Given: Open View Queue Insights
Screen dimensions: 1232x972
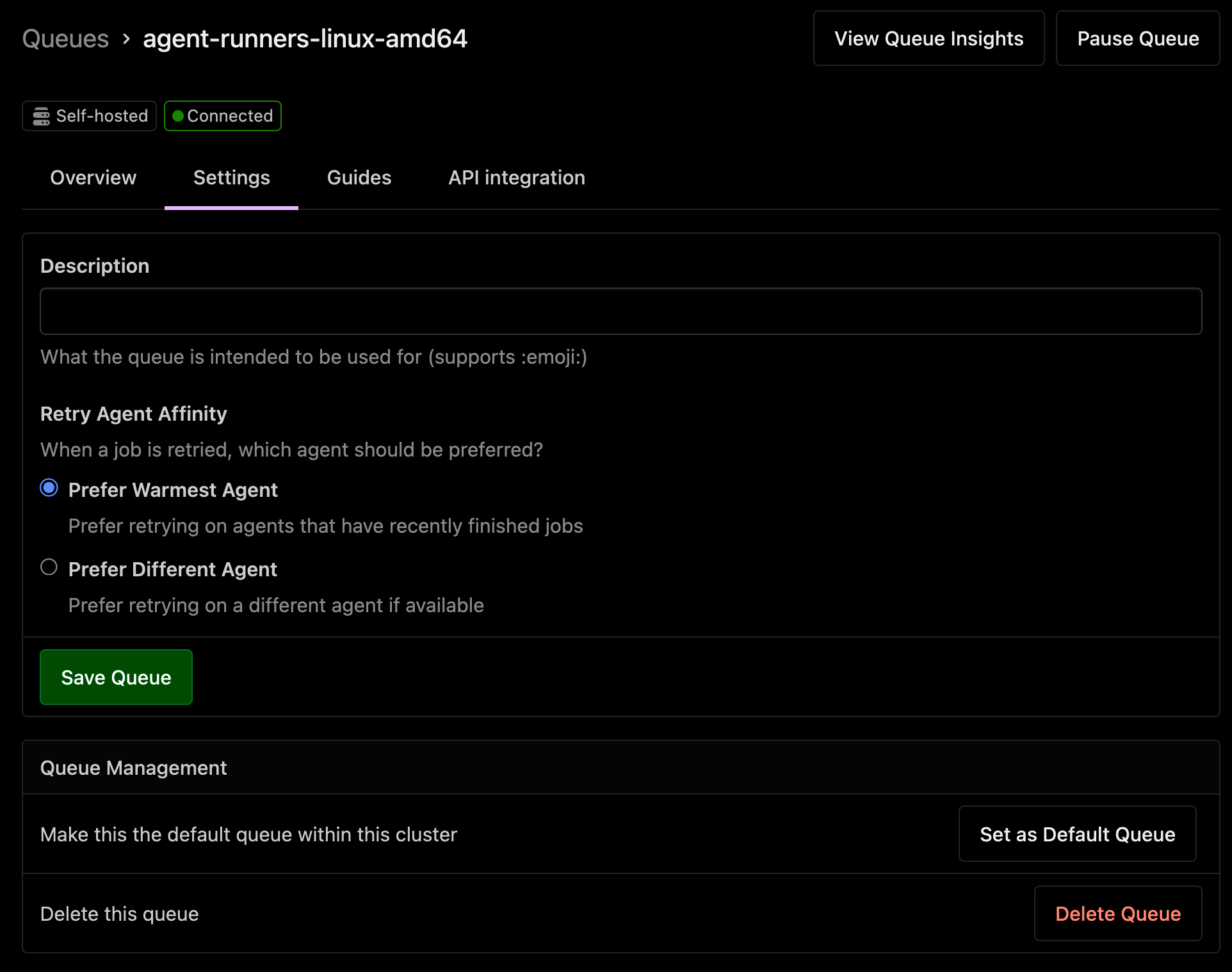Looking at the screenshot, I should point(928,38).
